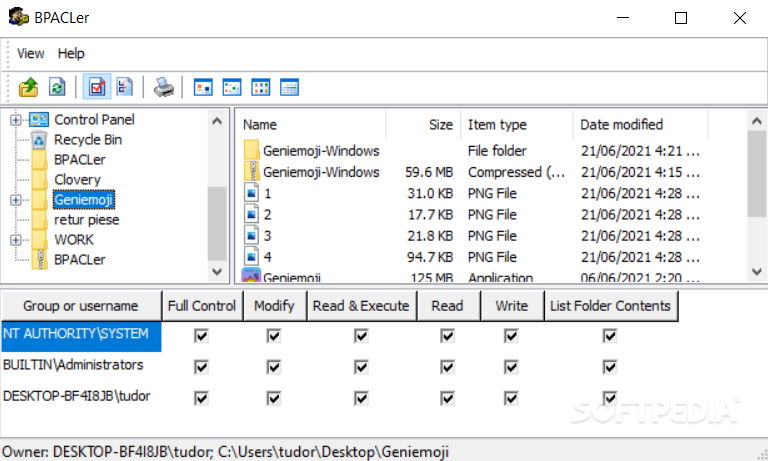Click the BPACLer title bar app icon
Screen dimensions: 768x461
coord(19,17)
